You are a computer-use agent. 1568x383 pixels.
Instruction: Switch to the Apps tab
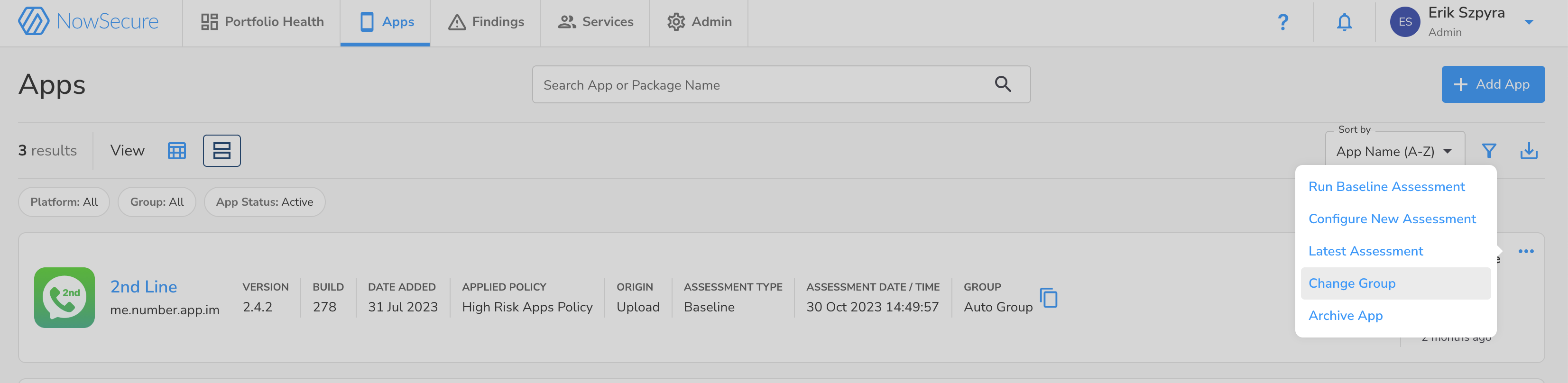[385, 22]
